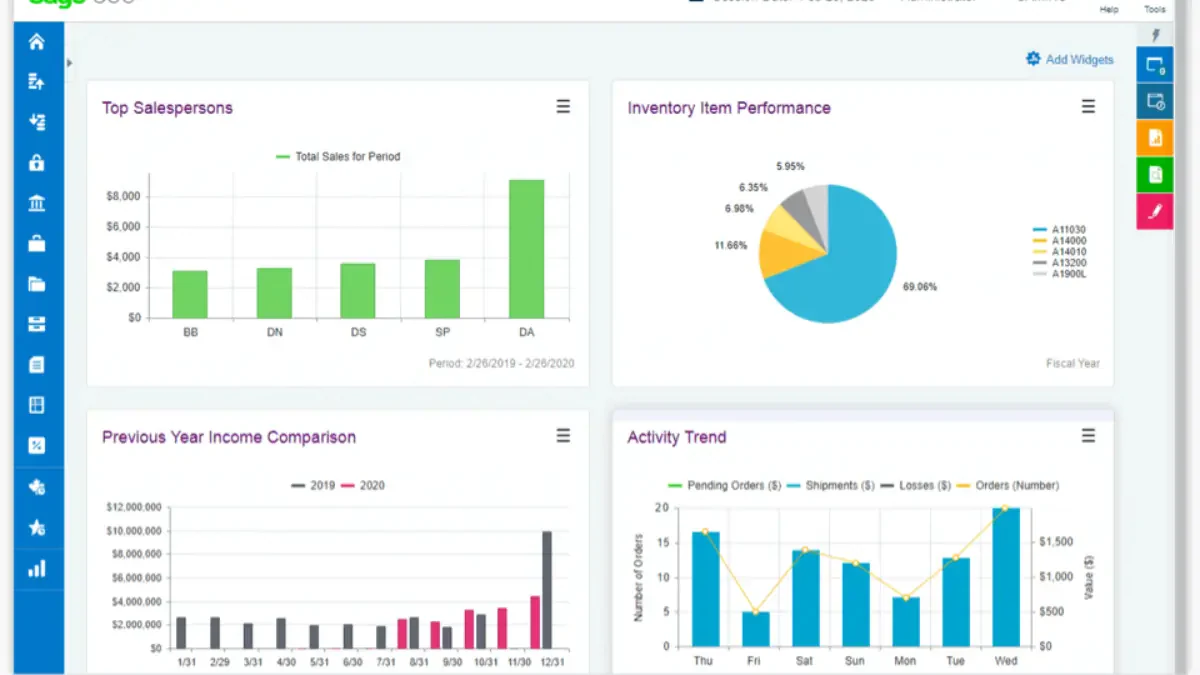Open Activity Trend widget hamburger menu
This screenshot has height=675, width=1200.
coord(1088,435)
